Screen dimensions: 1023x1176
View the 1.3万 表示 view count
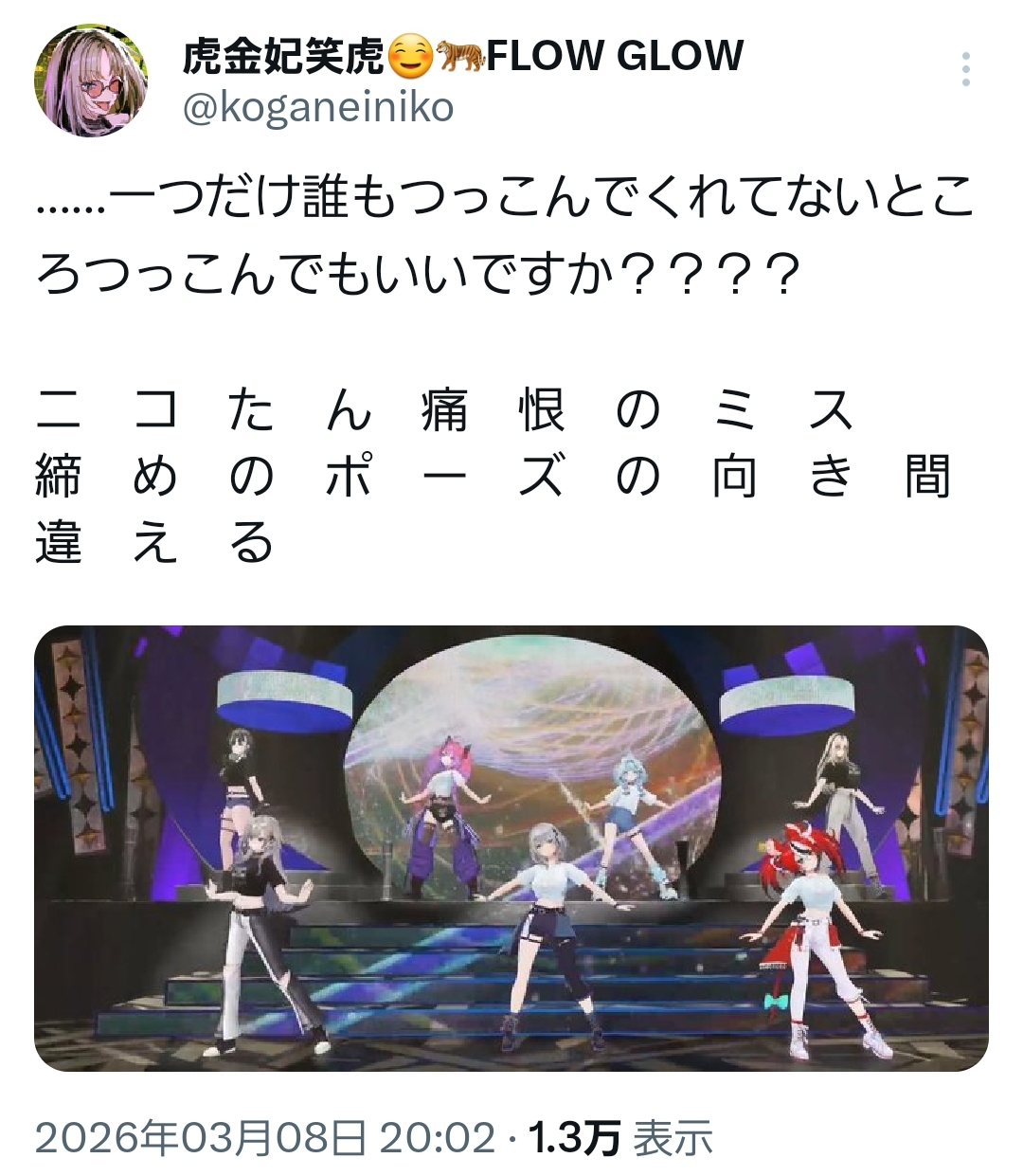click(619, 1136)
